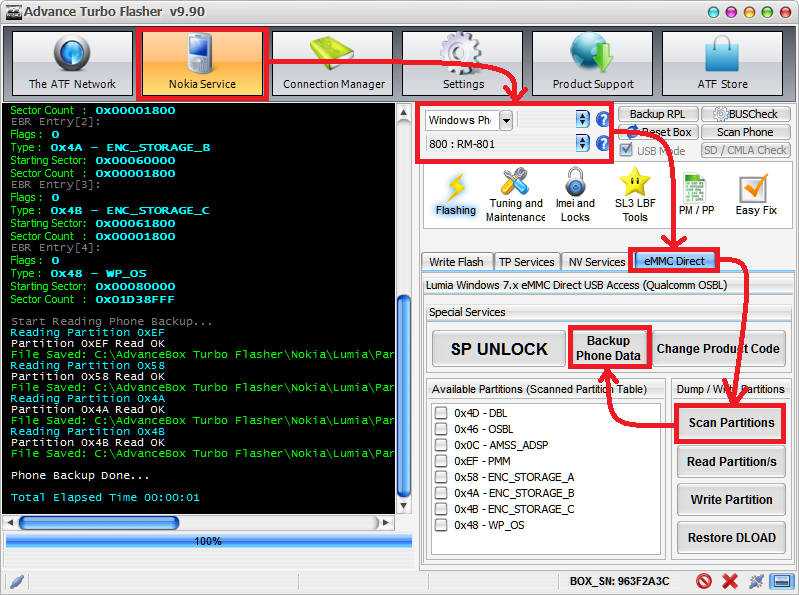Open the Settings gear section

point(463,63)
